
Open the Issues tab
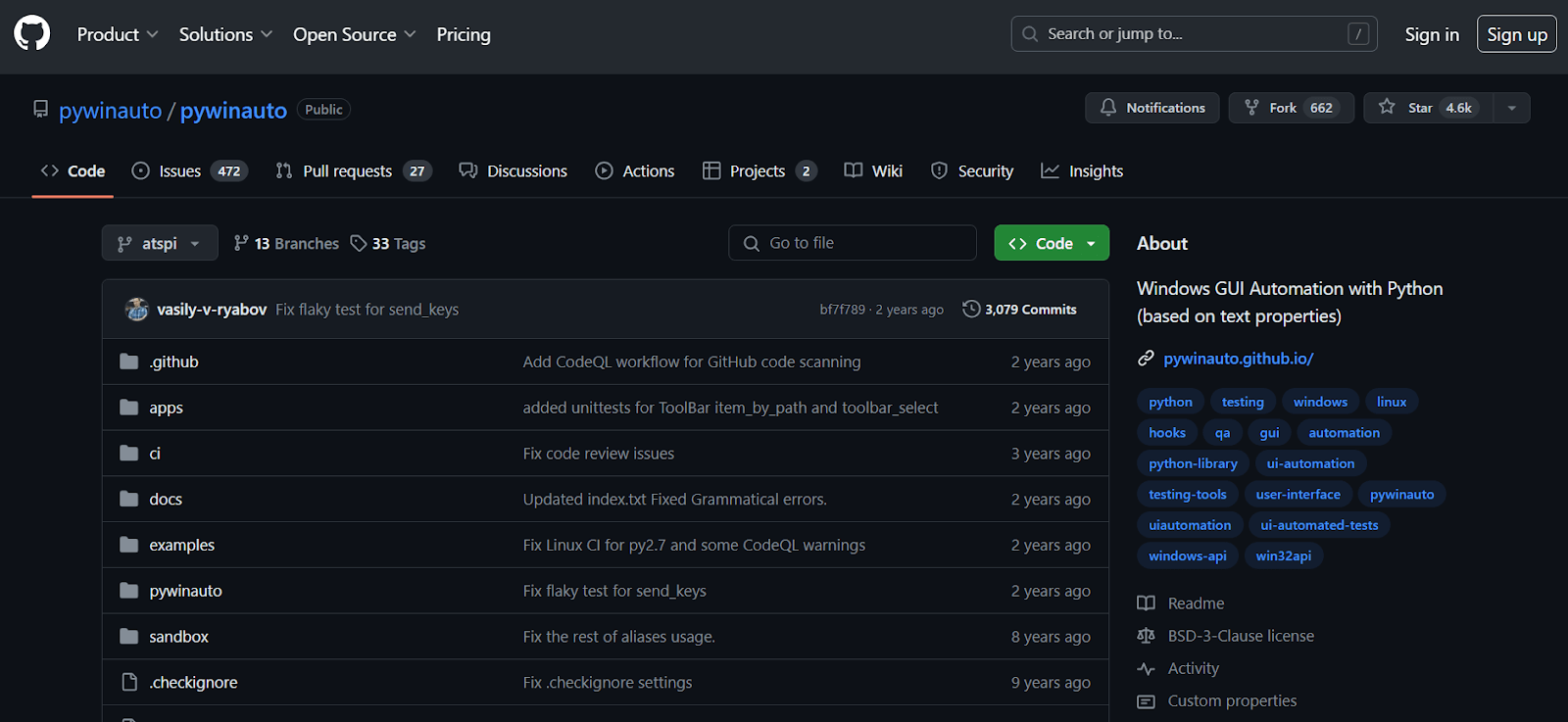click(189, 170)
